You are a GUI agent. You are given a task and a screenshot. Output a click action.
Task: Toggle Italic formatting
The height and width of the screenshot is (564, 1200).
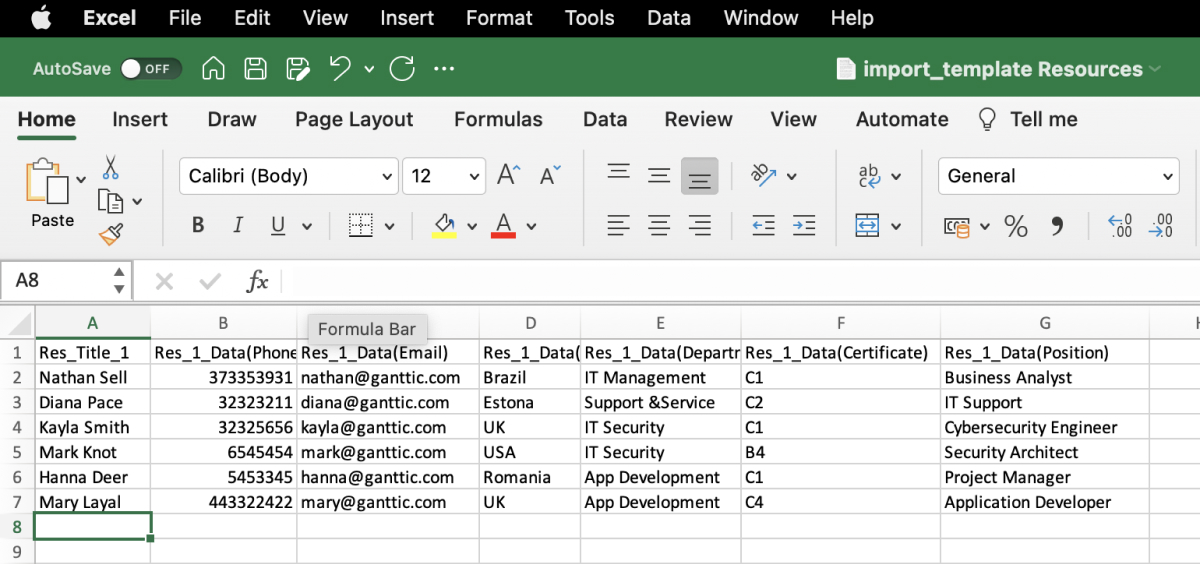pyautogui.click(x=238, y=225)
